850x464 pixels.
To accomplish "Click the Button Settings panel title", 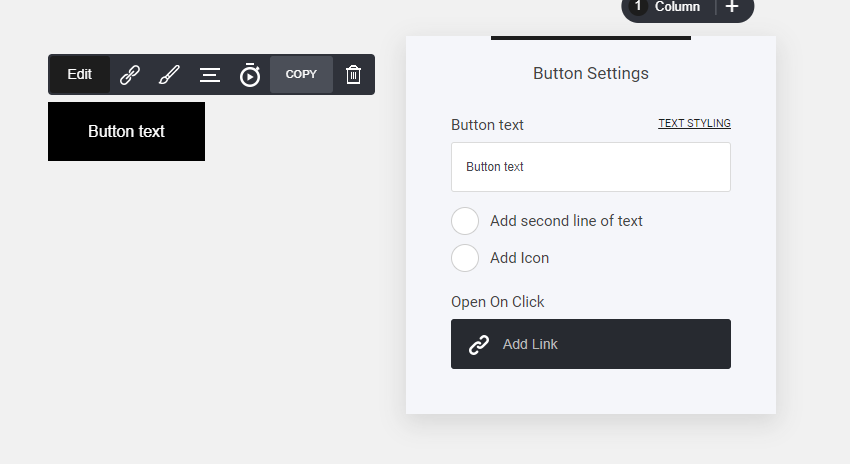I will [x=590, y=73].
